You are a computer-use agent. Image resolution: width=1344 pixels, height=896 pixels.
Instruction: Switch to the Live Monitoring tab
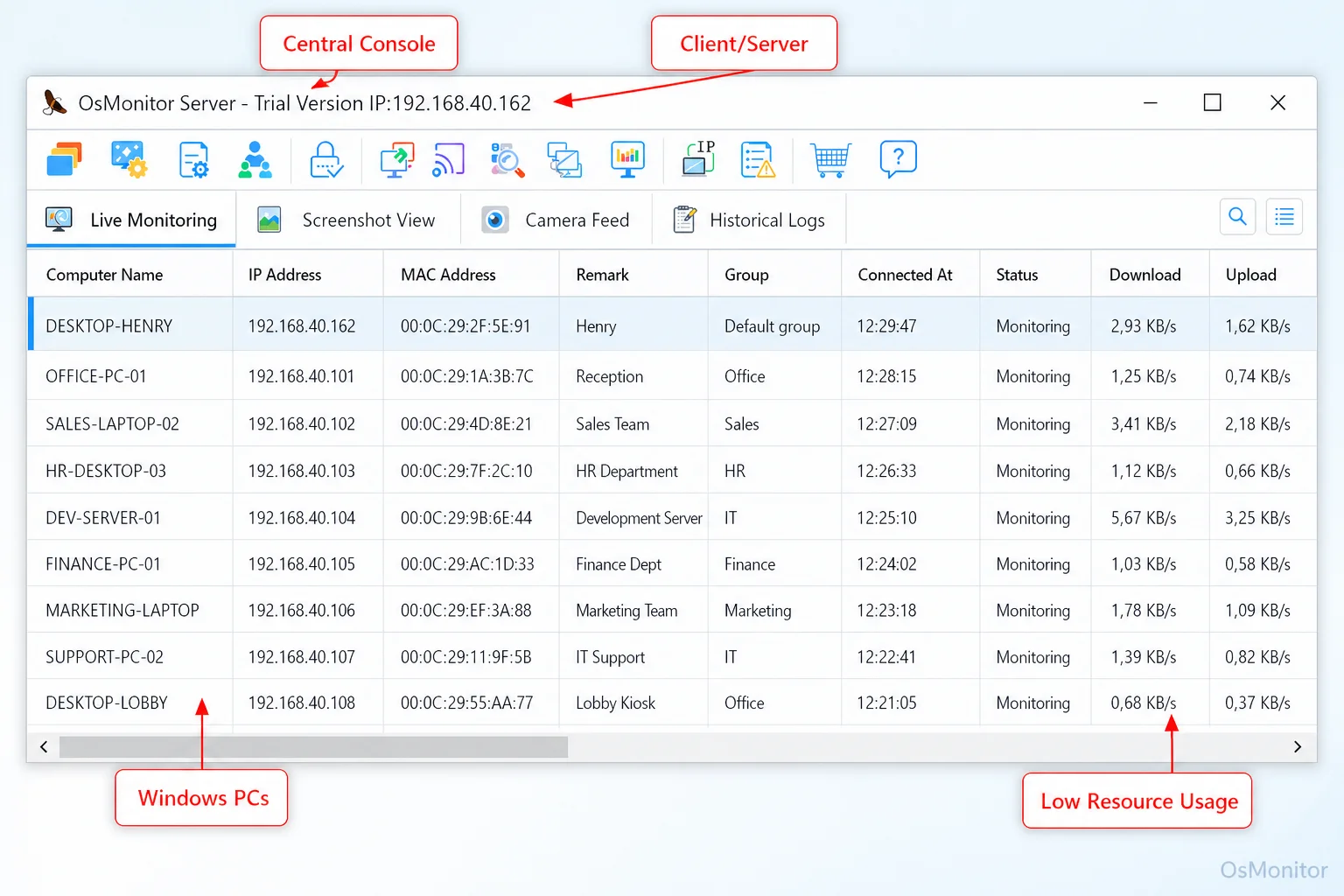[x=131, y=220]
